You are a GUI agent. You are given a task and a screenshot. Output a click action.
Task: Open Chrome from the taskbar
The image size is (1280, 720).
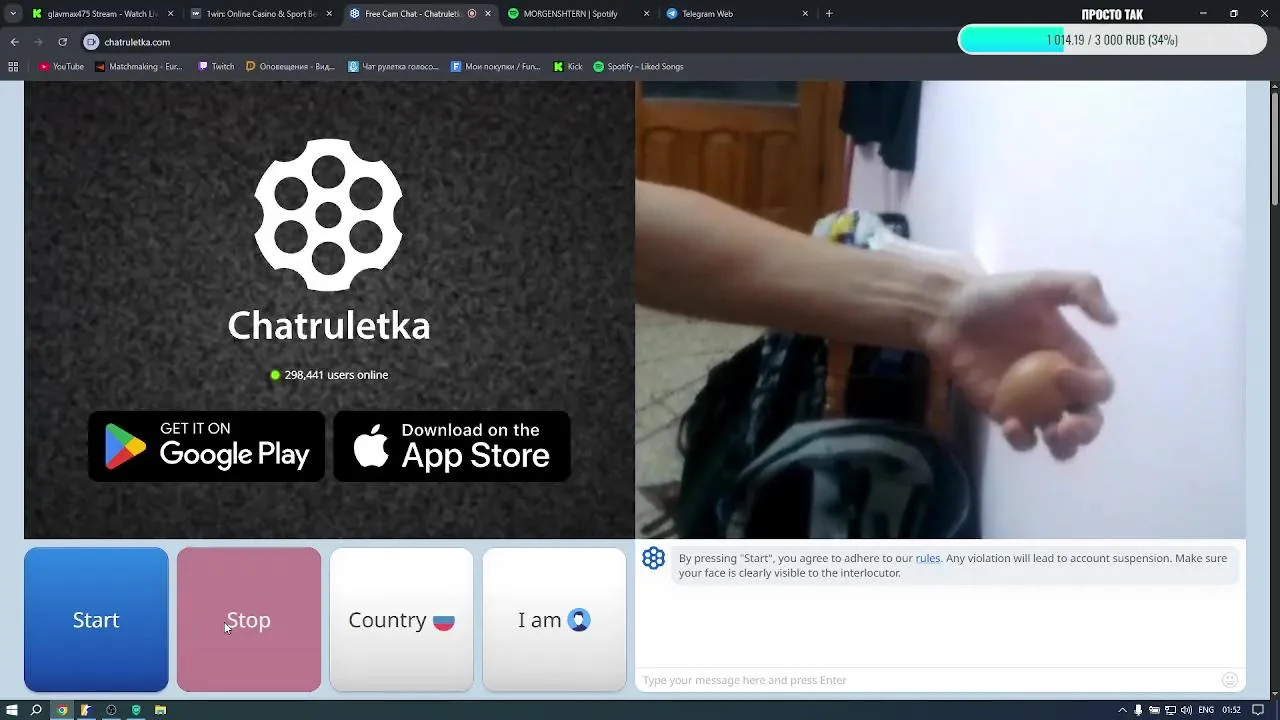point(62,710)
